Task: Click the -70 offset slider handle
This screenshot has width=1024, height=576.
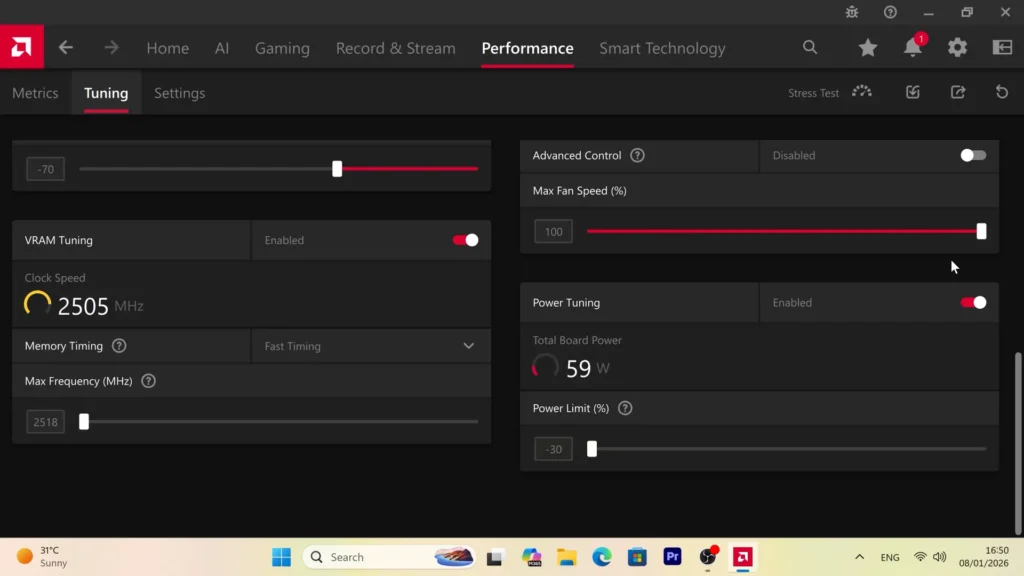Action: (x=337, y=168)
